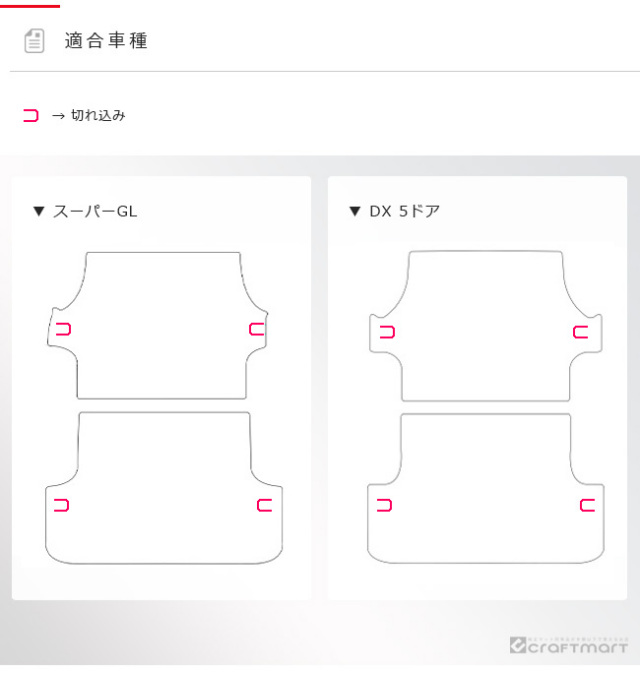
Task: Click the 適合車種 section heading
Action: (x=106, y=41)
